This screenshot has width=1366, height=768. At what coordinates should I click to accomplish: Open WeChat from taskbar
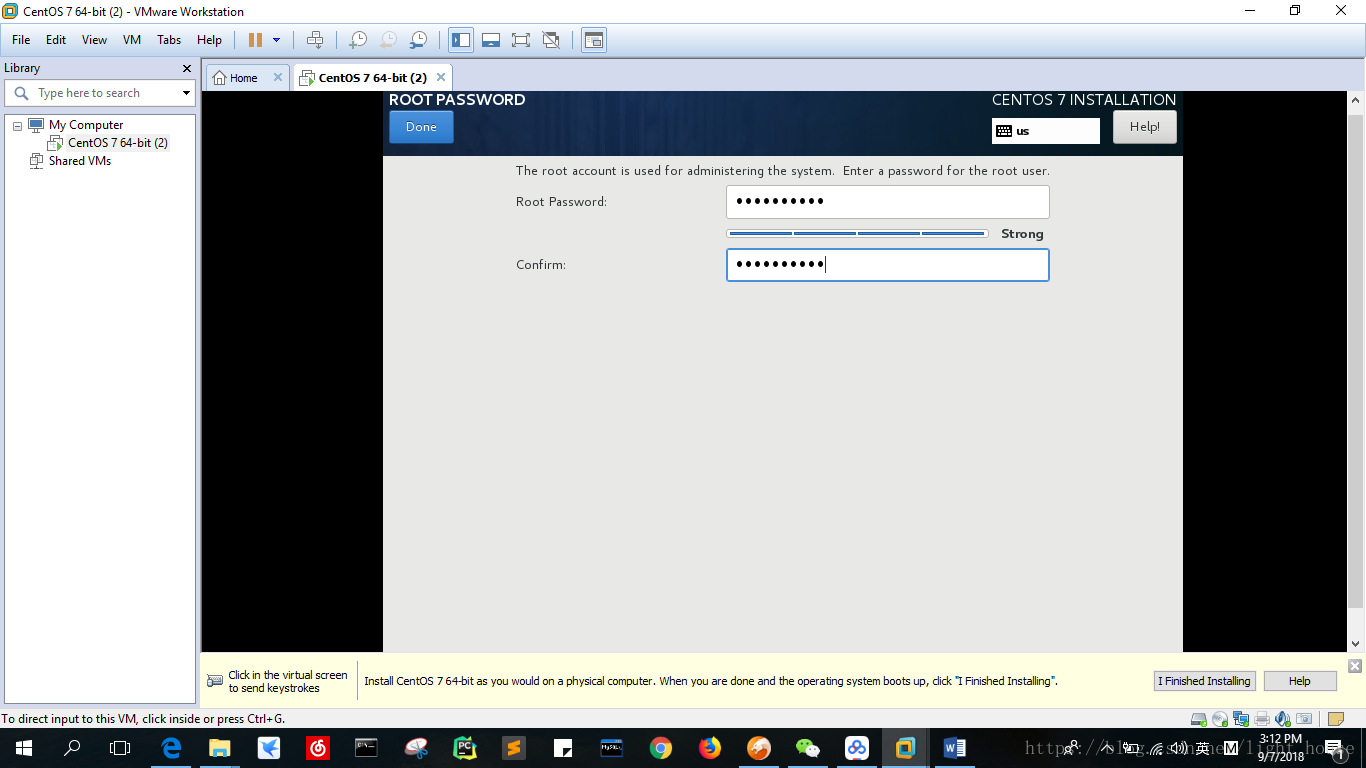pos(808,748)
